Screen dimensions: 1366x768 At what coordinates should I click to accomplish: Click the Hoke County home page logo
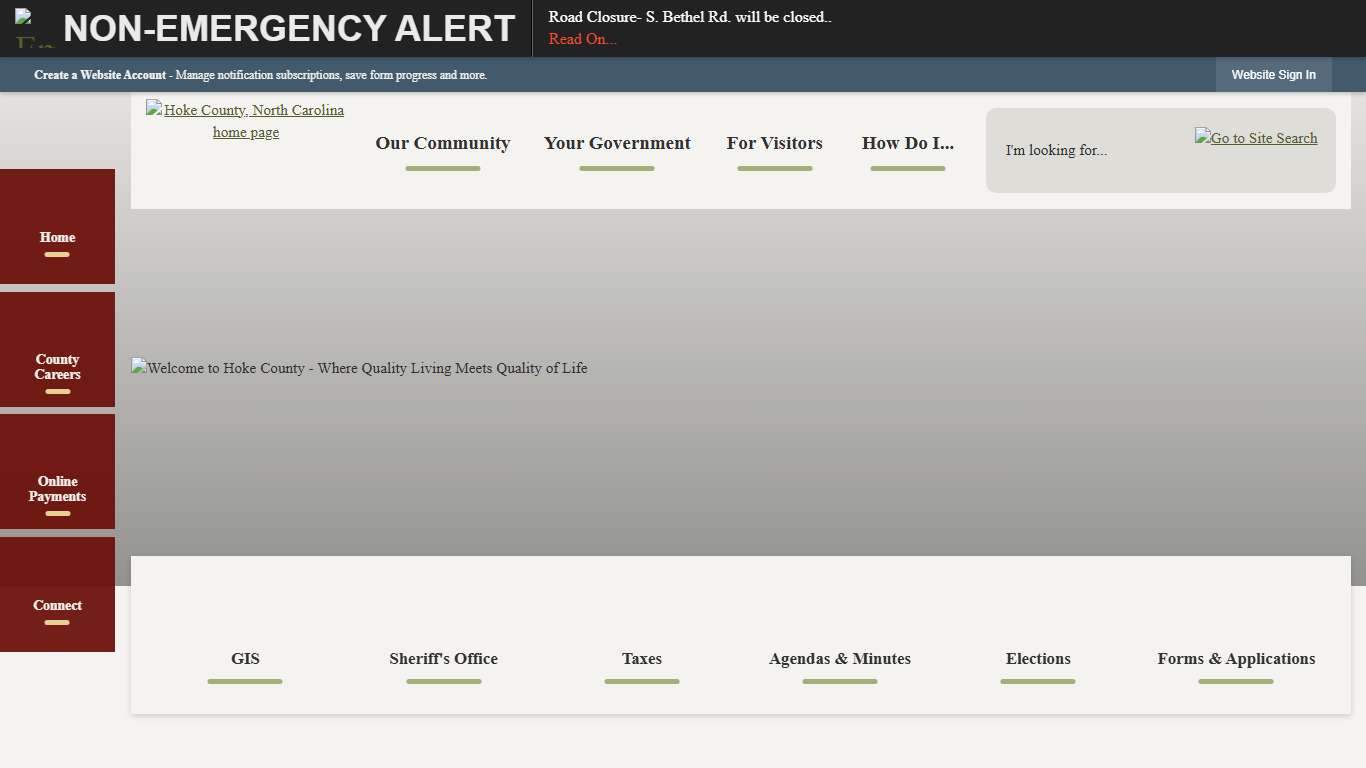pos(245,120)
